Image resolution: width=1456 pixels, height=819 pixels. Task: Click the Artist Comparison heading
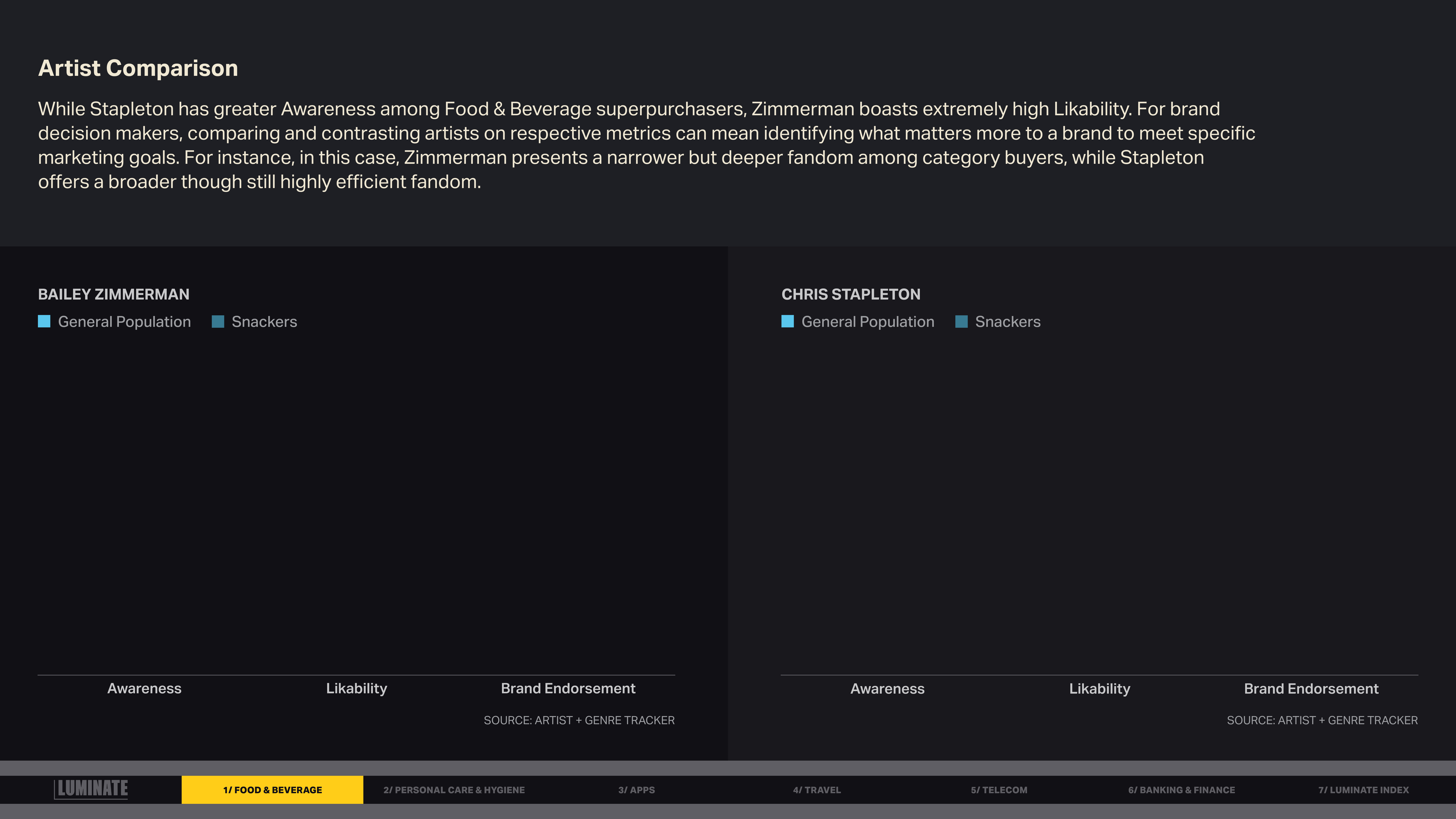tap(138, 68)
